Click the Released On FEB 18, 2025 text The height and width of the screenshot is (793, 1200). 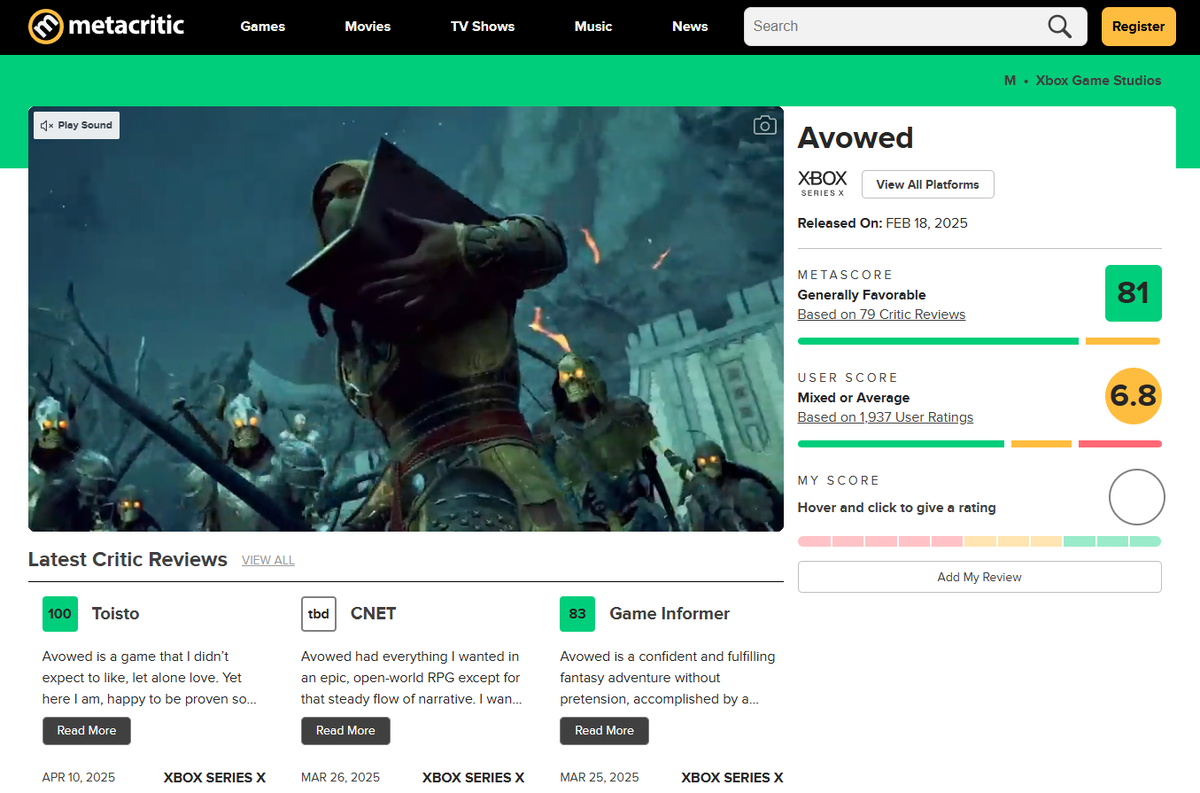pyautogui.click(x=883, y=223)
